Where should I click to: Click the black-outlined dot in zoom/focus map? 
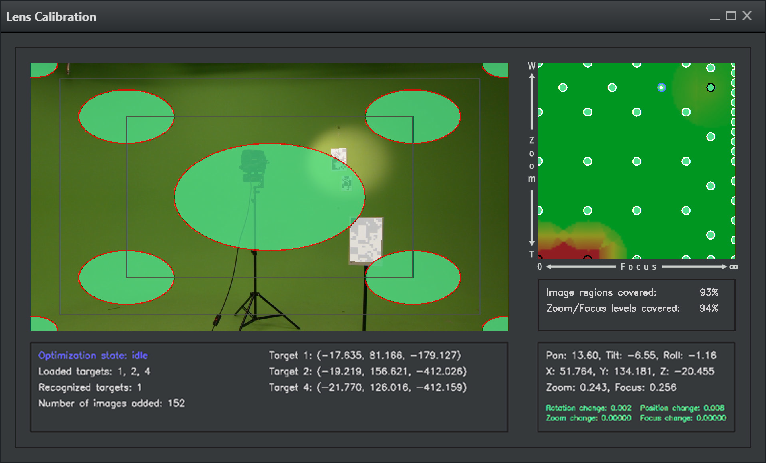point(711,88)
